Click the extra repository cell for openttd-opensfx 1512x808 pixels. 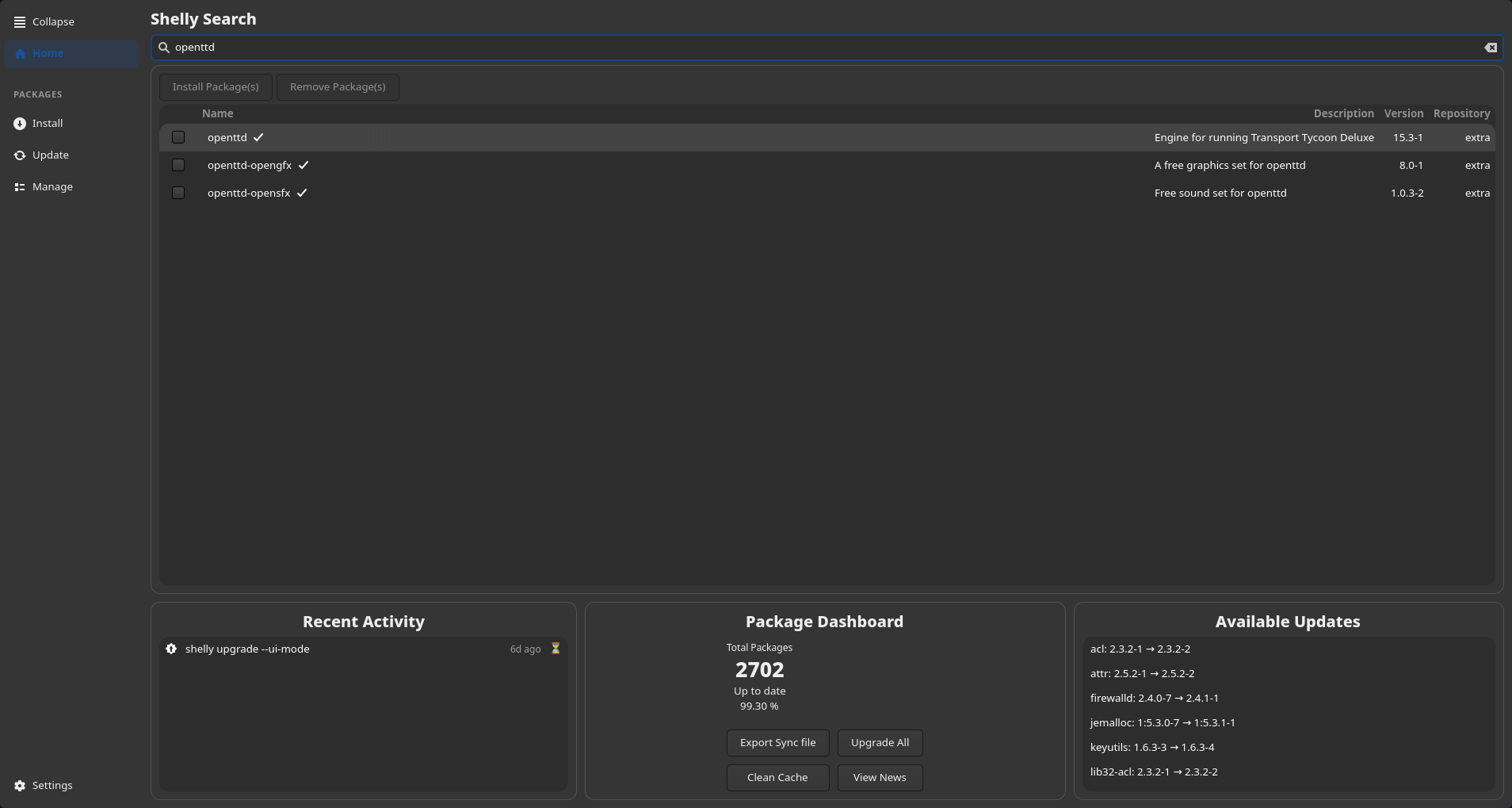(1477, 193)
